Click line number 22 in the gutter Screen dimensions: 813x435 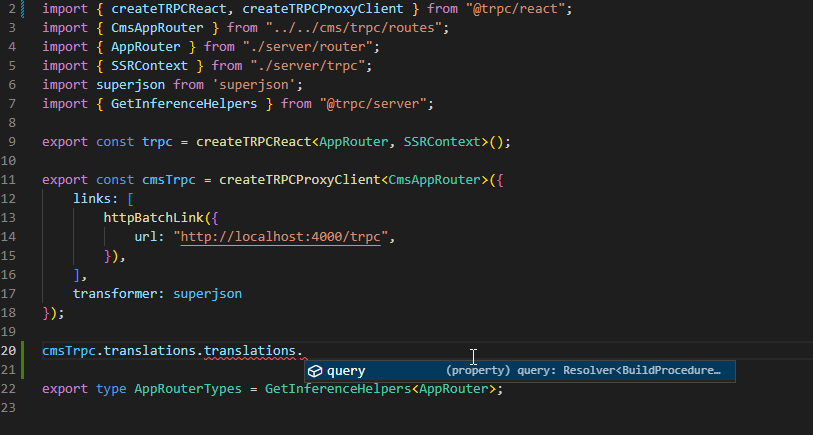[8, 389]
